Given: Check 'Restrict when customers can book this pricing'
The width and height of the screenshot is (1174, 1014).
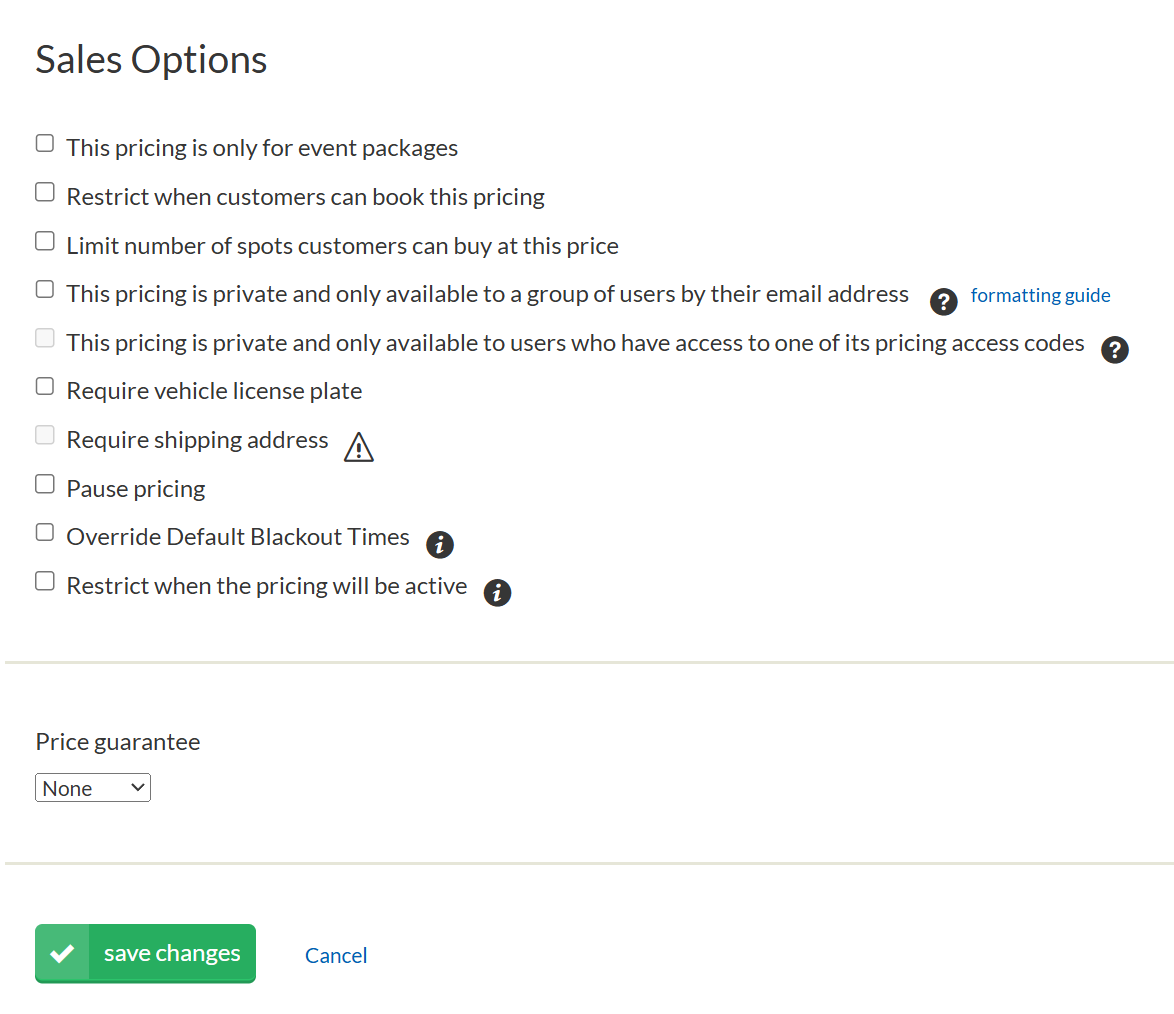Looking at the screenshot, I should (x=45, y=192).
